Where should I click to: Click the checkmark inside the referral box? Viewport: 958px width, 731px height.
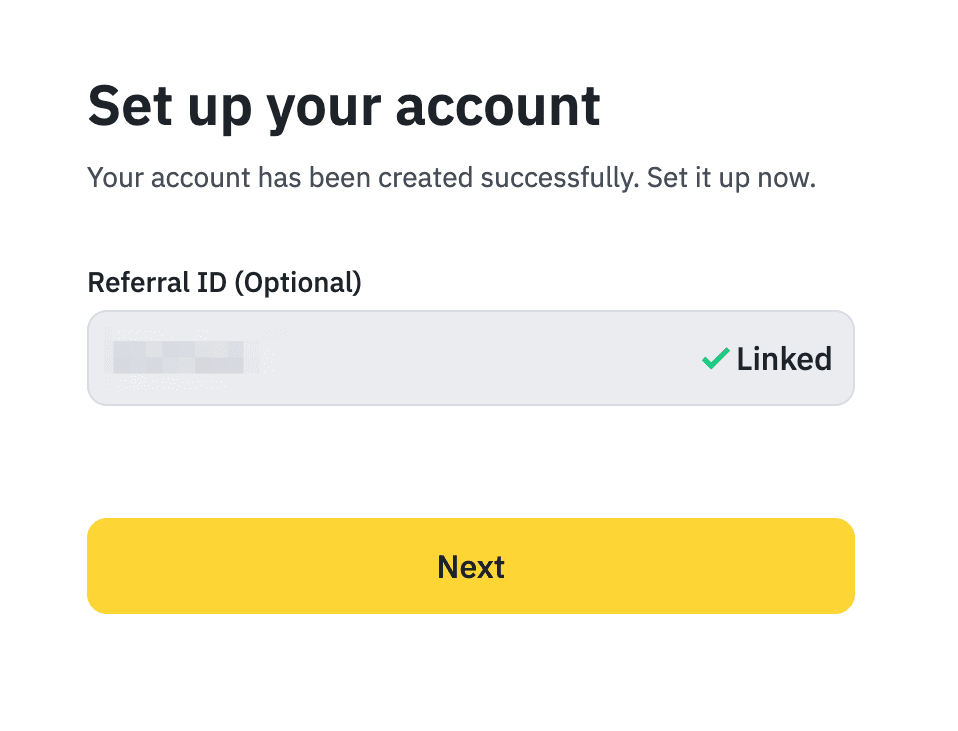click(714, 358)
